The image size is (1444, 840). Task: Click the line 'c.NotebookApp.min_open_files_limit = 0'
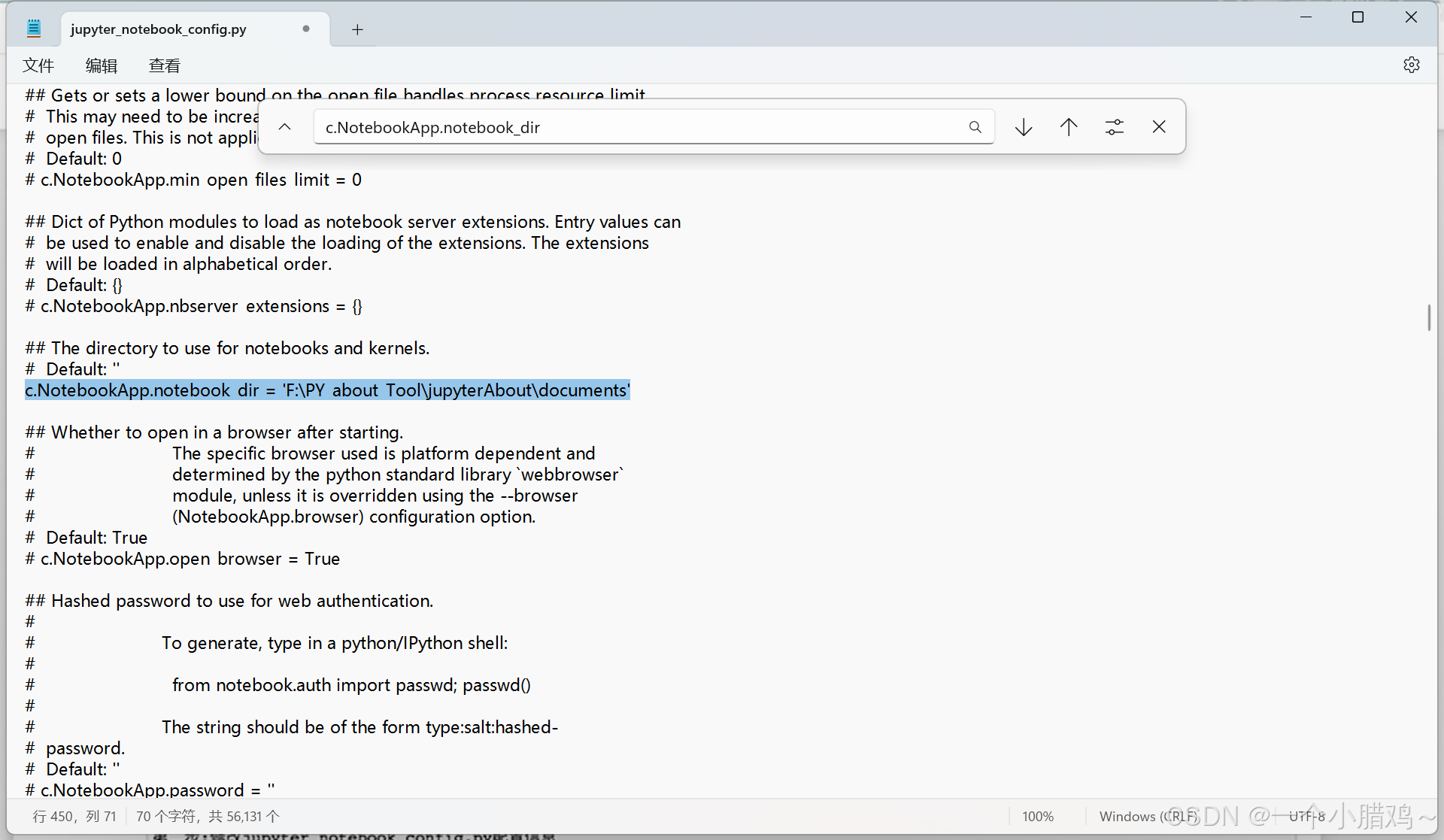click(x=193, y=180)
